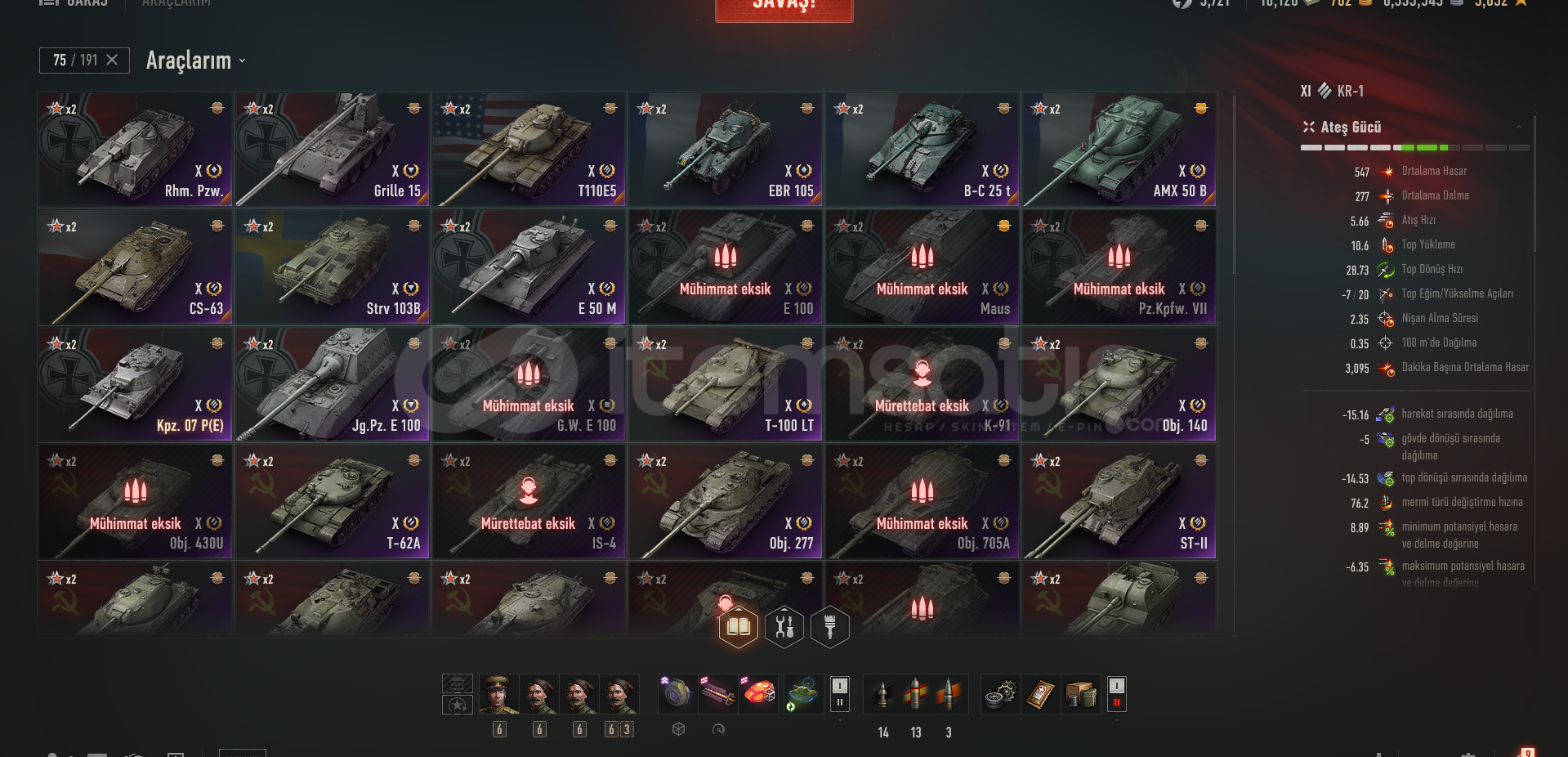The image size is (1568, 757).
Task: Click the first equipment slot icon
Action: coord(677,695)
